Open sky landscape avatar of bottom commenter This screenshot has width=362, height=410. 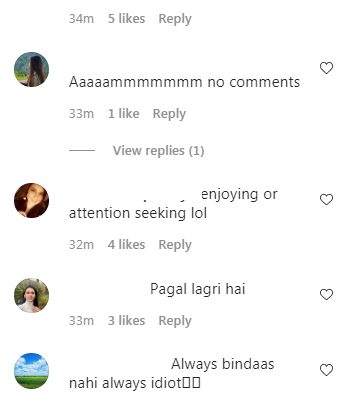pos(31,371)
